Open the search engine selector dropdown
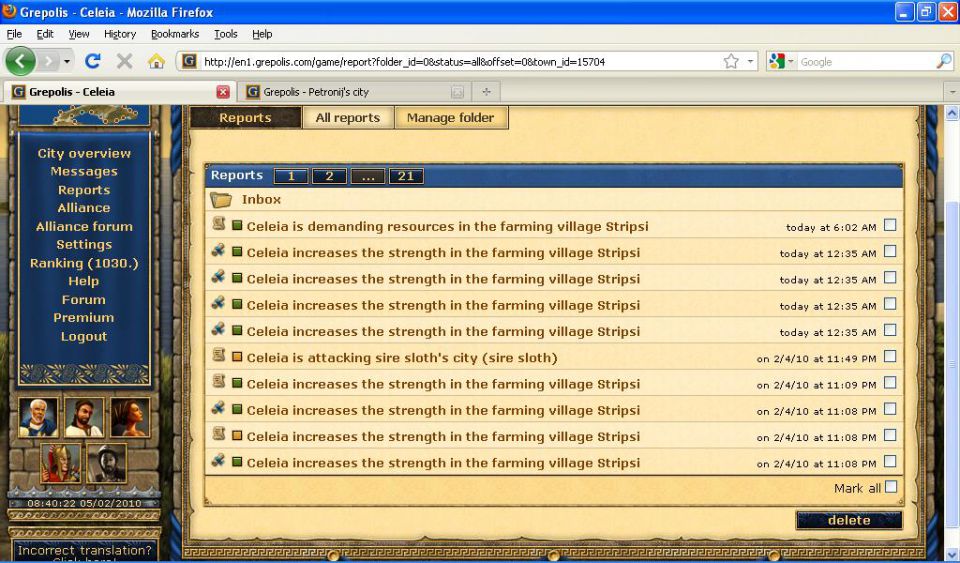The image size is (960, 563). [x=790, y=62]
